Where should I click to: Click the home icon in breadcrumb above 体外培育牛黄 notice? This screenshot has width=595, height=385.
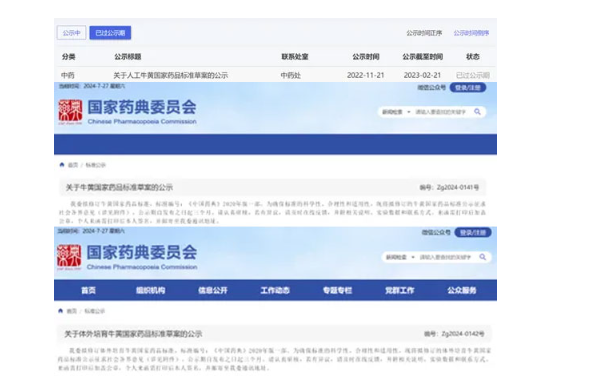[60, 311]
